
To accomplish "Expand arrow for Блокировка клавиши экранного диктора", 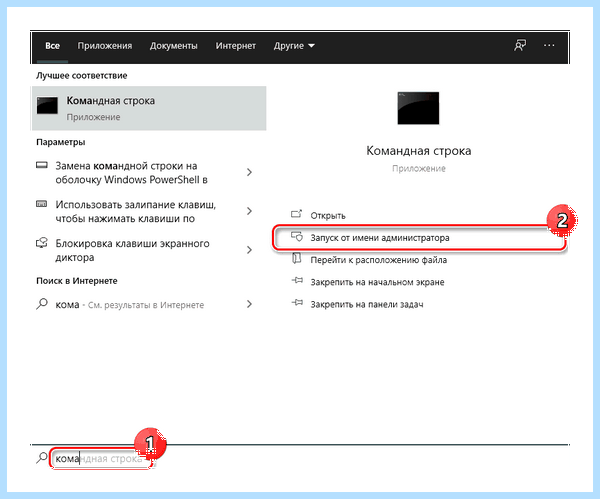I will tap(249, 250).
